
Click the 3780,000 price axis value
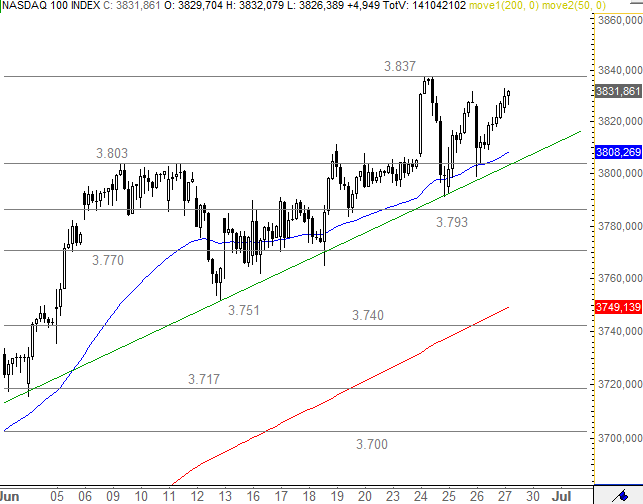tap(620, 226)
